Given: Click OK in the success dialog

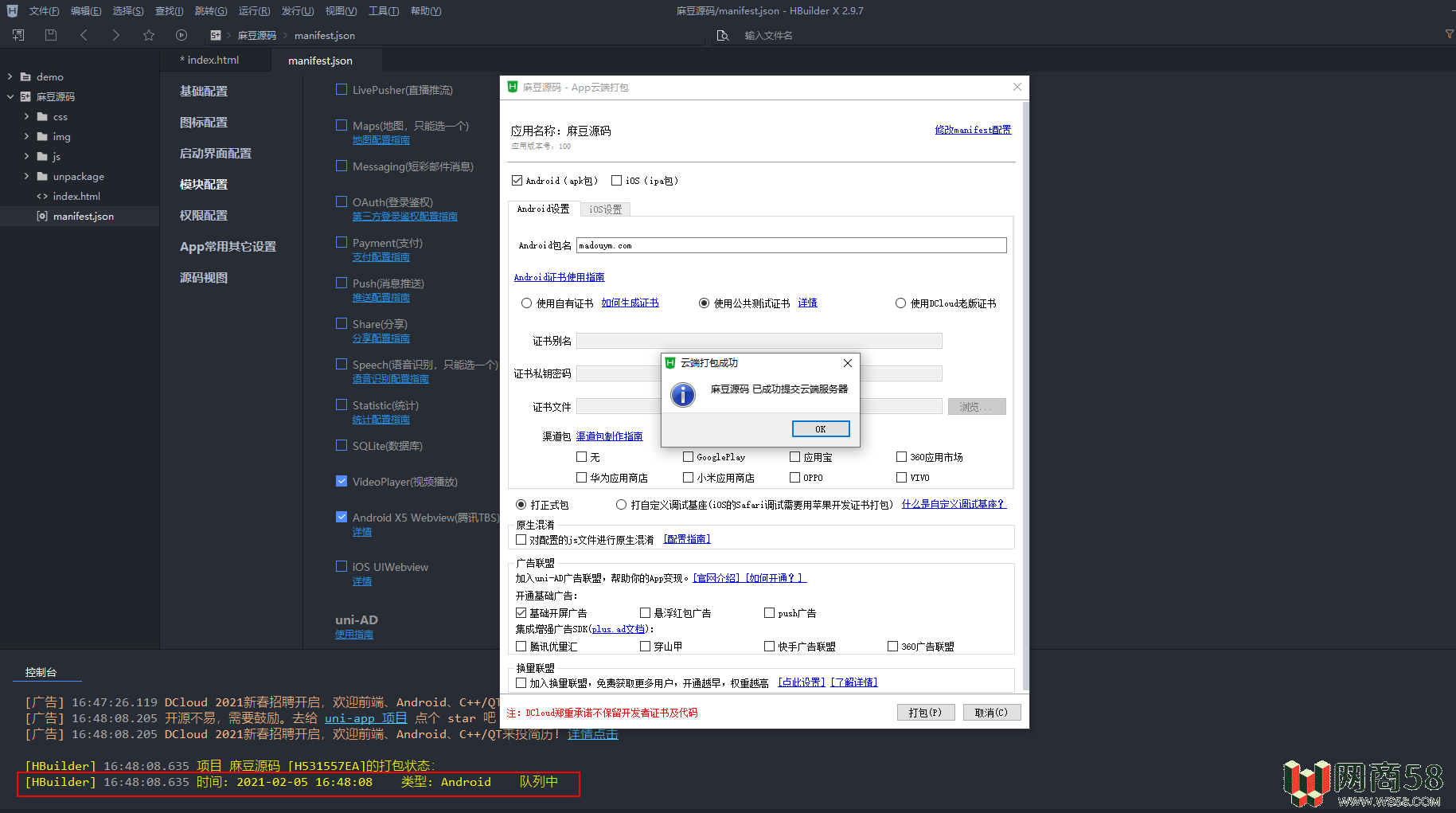Looking at the screenshot, I should coord(821,429).
